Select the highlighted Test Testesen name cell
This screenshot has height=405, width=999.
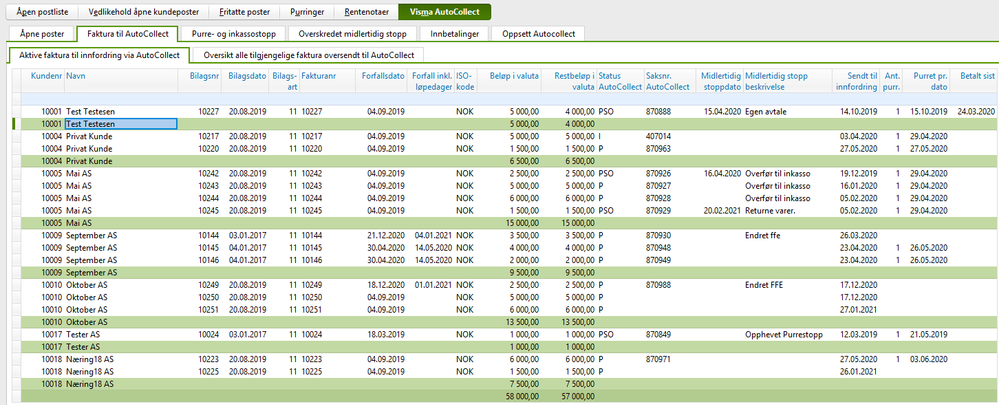[120, 124]
